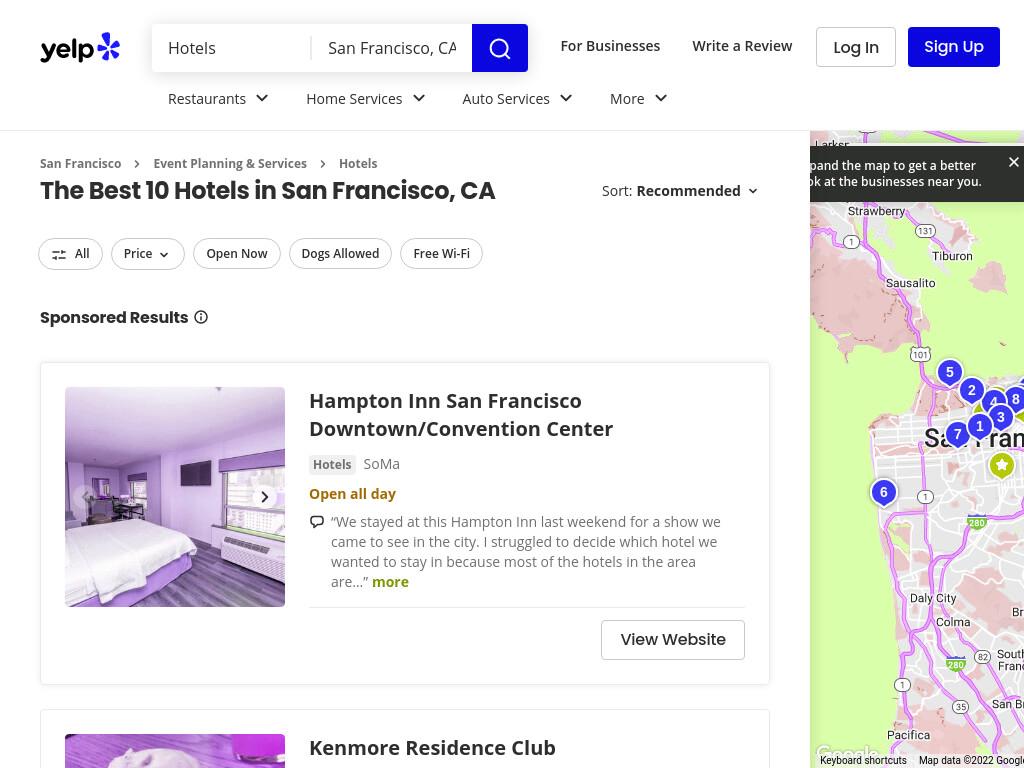
Task: Select map marker number 1
Action: (979, 427)
